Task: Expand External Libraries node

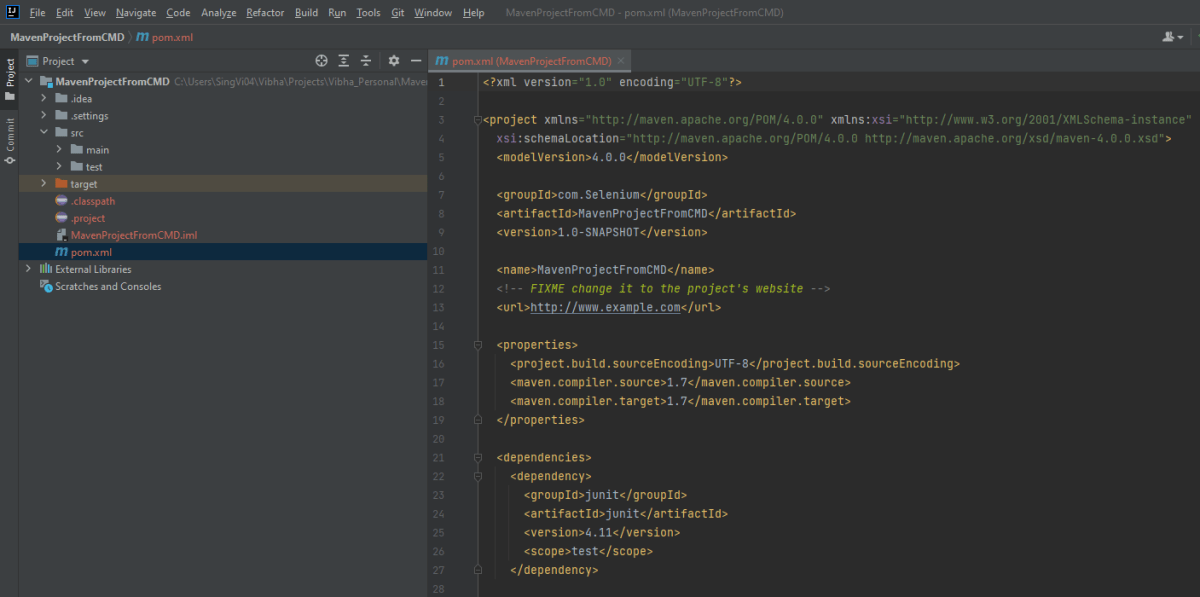Action: pos(28,269)
